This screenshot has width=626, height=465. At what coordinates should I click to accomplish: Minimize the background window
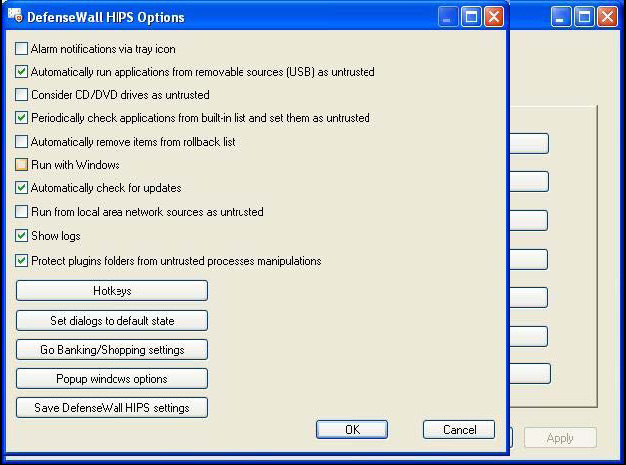[561, 17]
